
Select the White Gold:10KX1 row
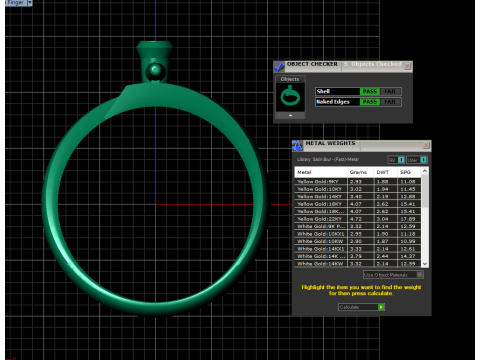pos(358,234)
